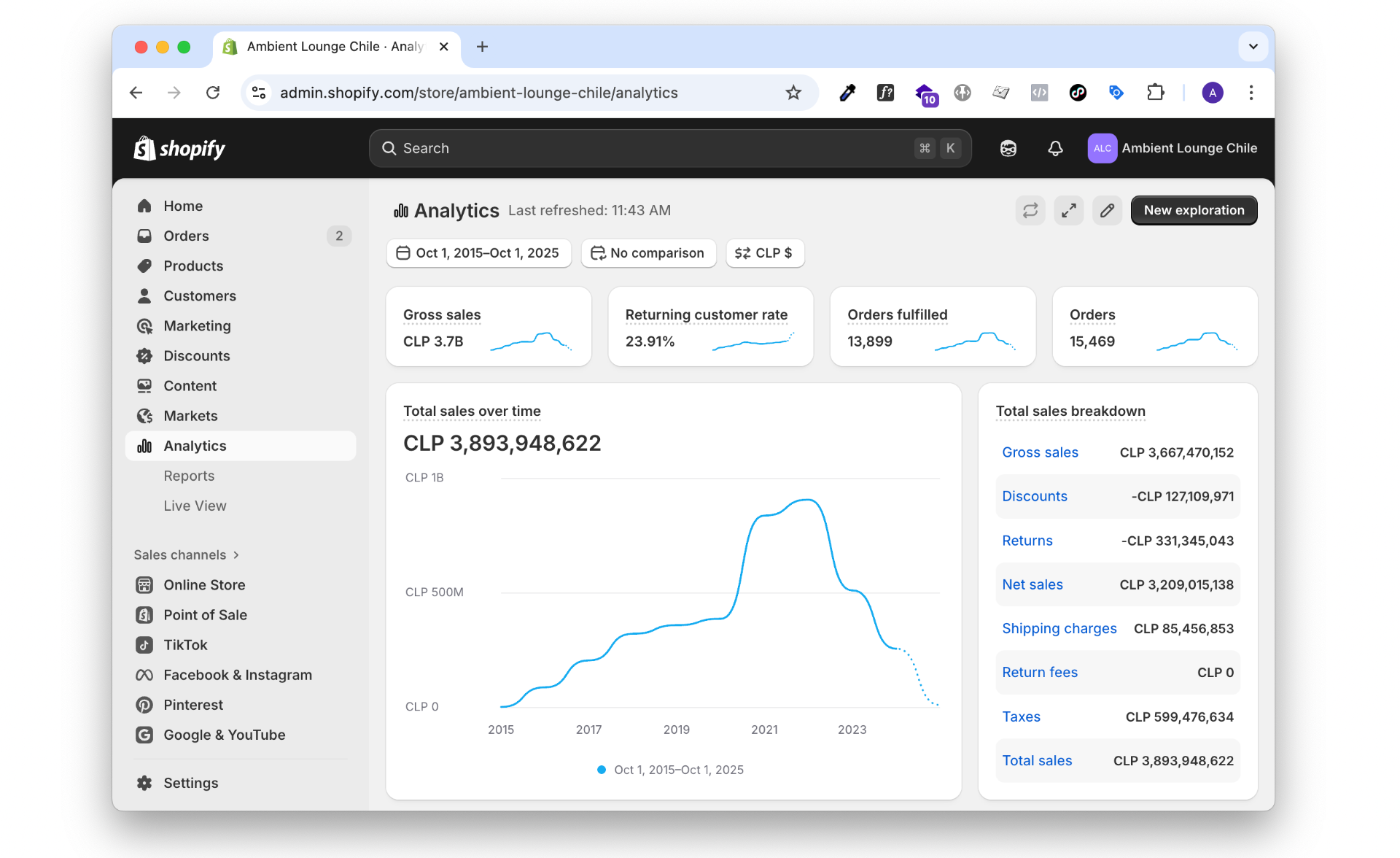Image resolution: width=1400 pixels, height=858 pixels.
Task: Expand Sales channels chevron
Action: [x=236, y=555]
